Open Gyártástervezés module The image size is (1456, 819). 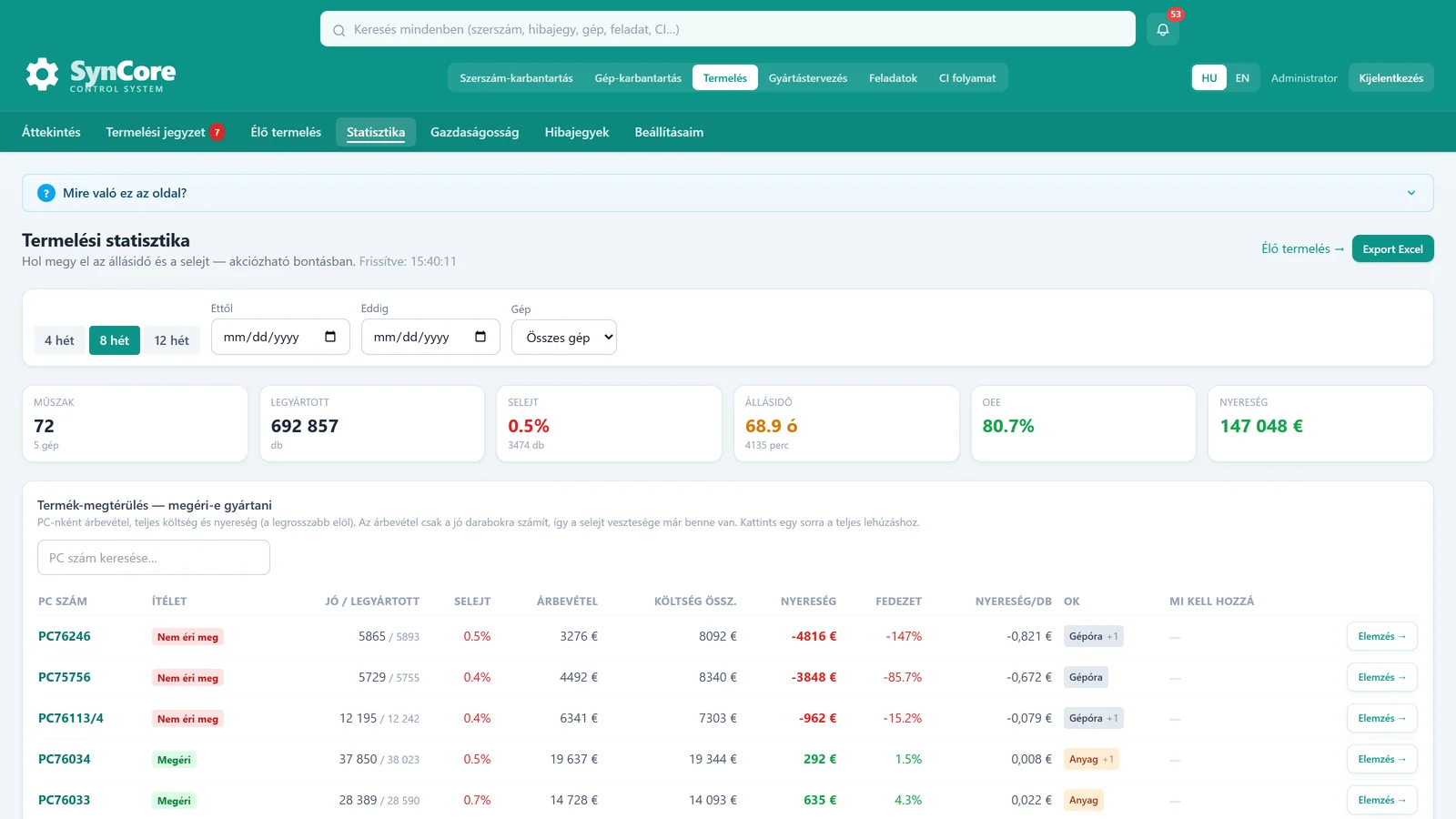[x=808, y=78]
